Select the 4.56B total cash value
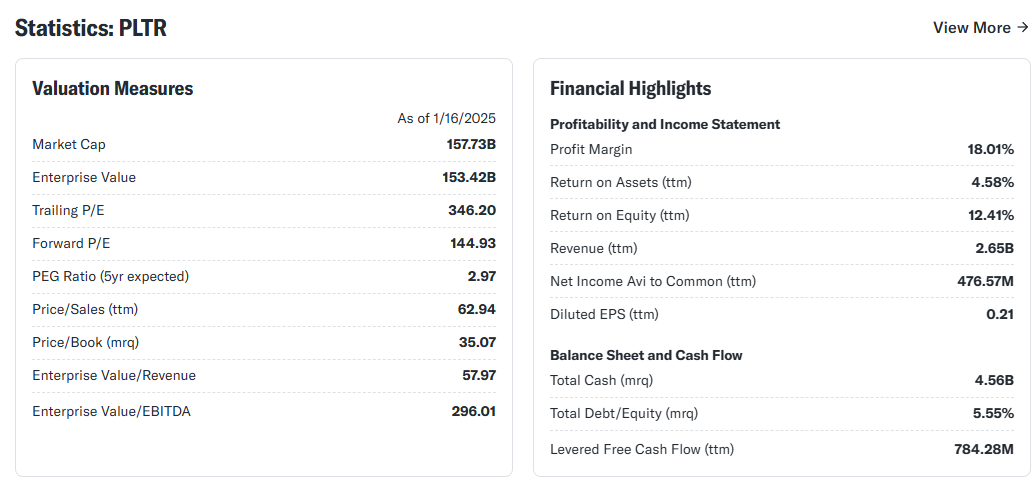 995,381
